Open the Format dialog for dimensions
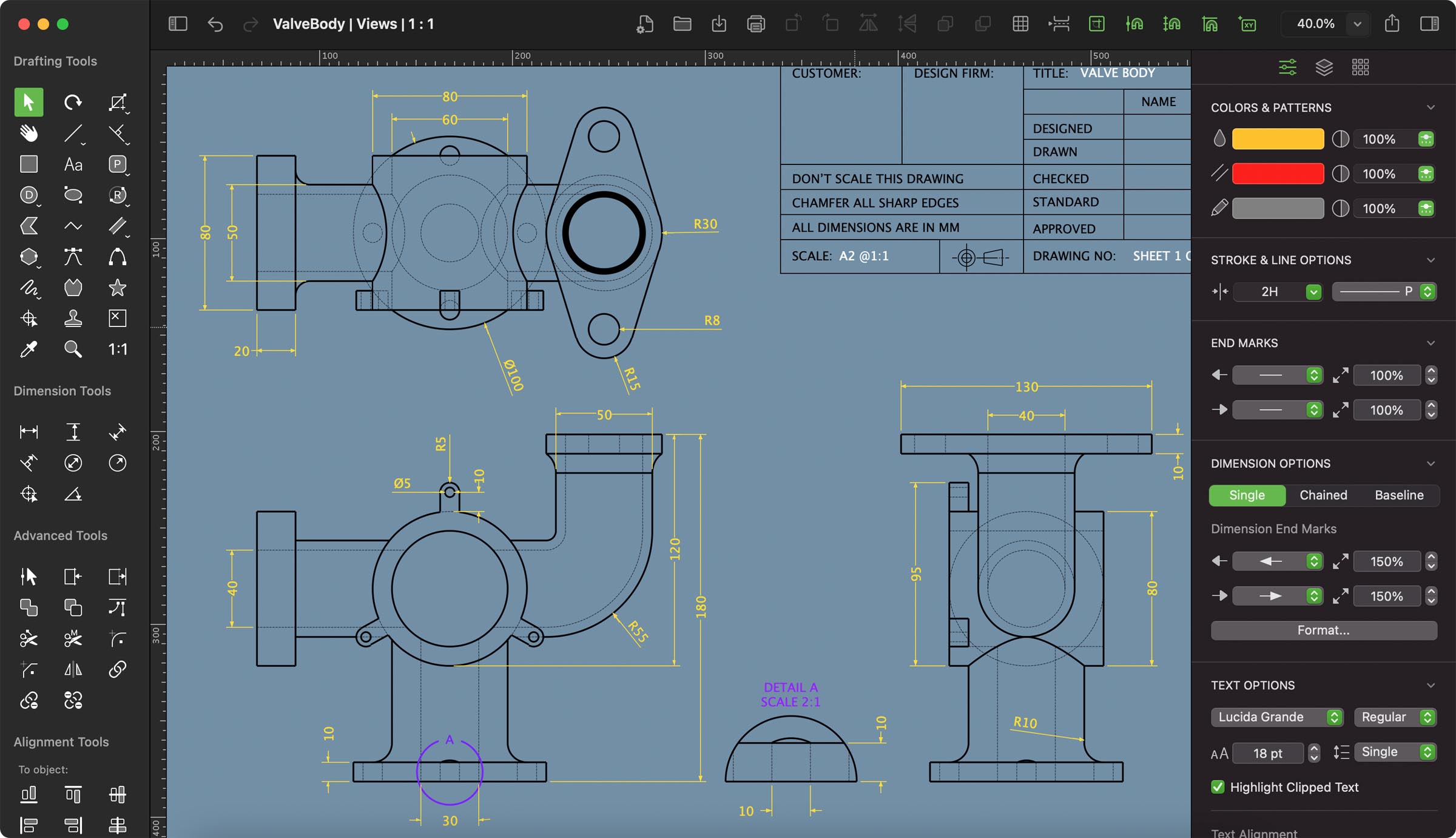The image size is (1456, 838). (x=1323, y=630)
